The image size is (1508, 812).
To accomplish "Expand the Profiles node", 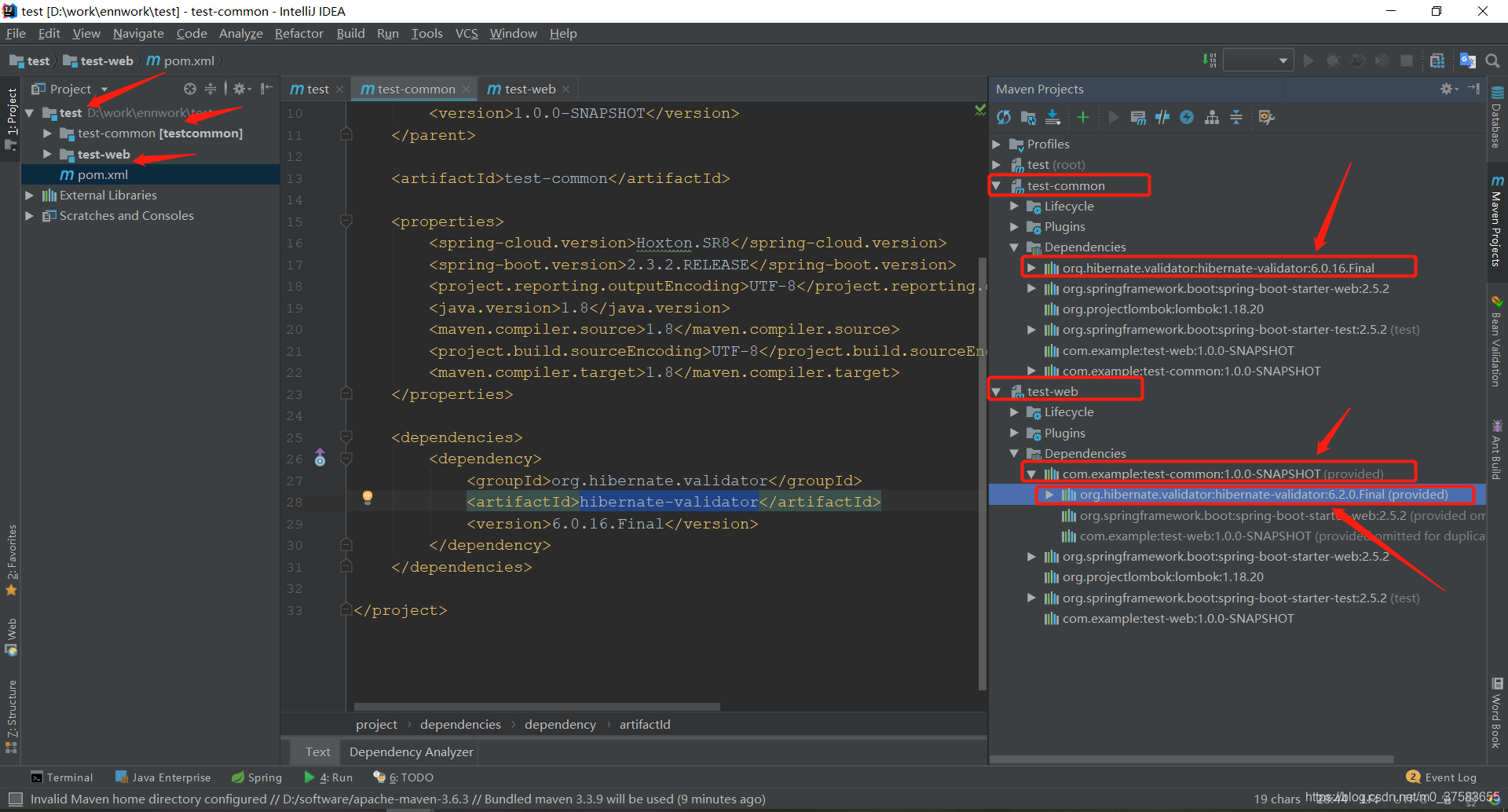I will pos(996,144).
